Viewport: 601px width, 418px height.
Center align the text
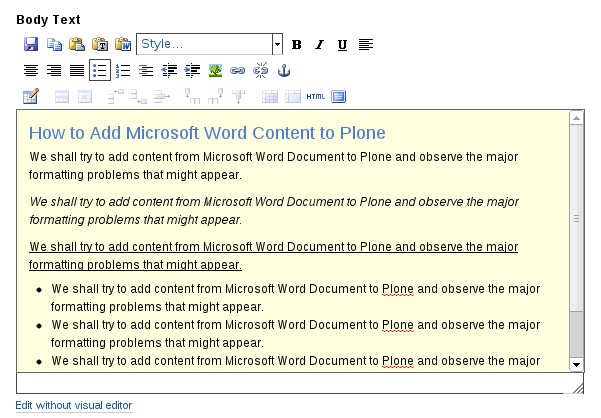31,70
